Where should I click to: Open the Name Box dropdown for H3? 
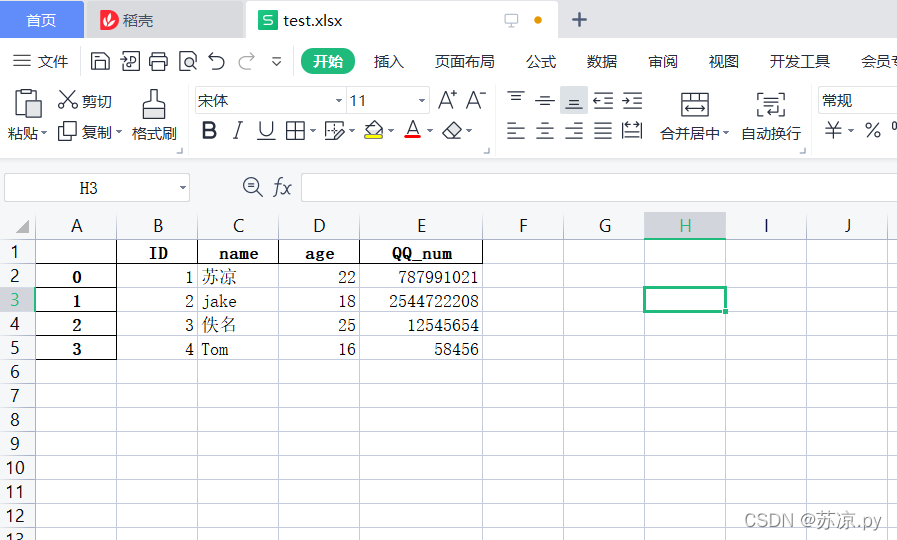(182, 188)
